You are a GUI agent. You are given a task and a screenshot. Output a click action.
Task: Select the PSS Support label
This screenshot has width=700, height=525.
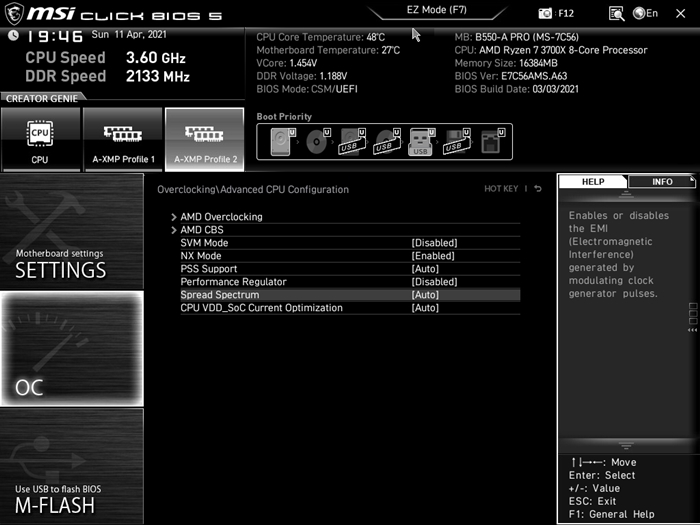tap(208, 269)
